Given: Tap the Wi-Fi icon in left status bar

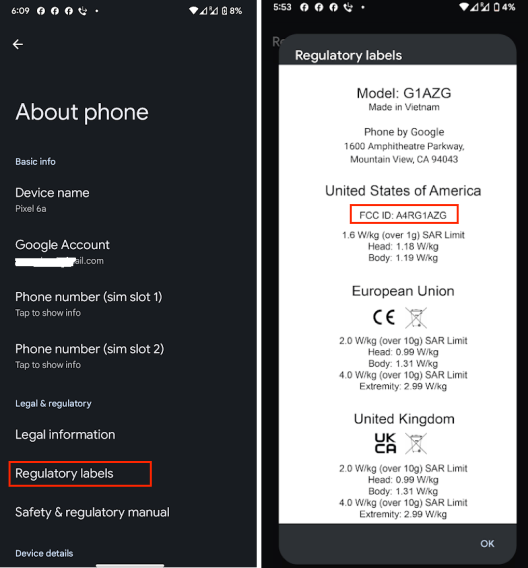Looking at the screenshot, I should pyautogui.click(x=194, y=11).
